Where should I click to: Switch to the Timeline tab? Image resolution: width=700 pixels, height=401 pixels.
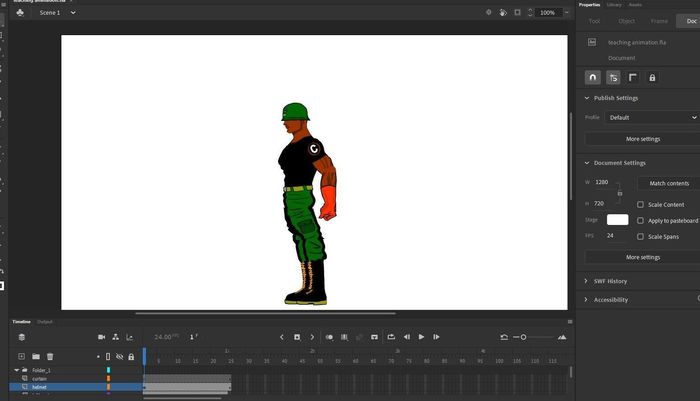(x=21, y=322)
